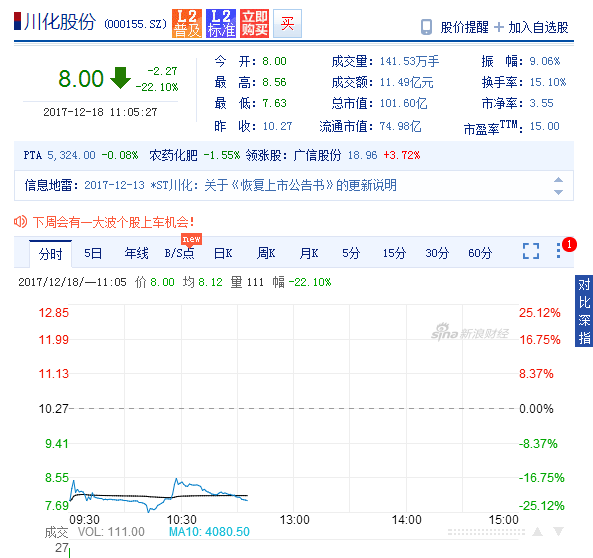The width and height of the screenshot is (593, 558).
Task: Open the 下周会有一大波个股上车机会 promo link
Action: click(113, 222)
